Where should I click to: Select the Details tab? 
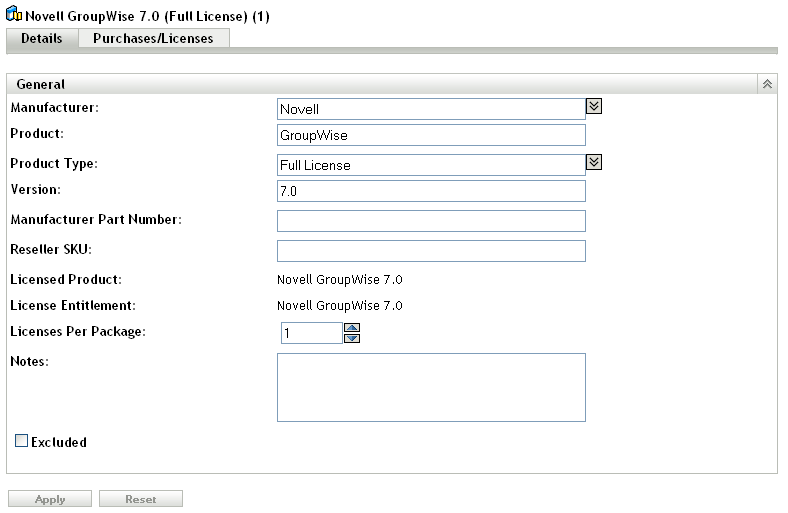coord(42,39)
